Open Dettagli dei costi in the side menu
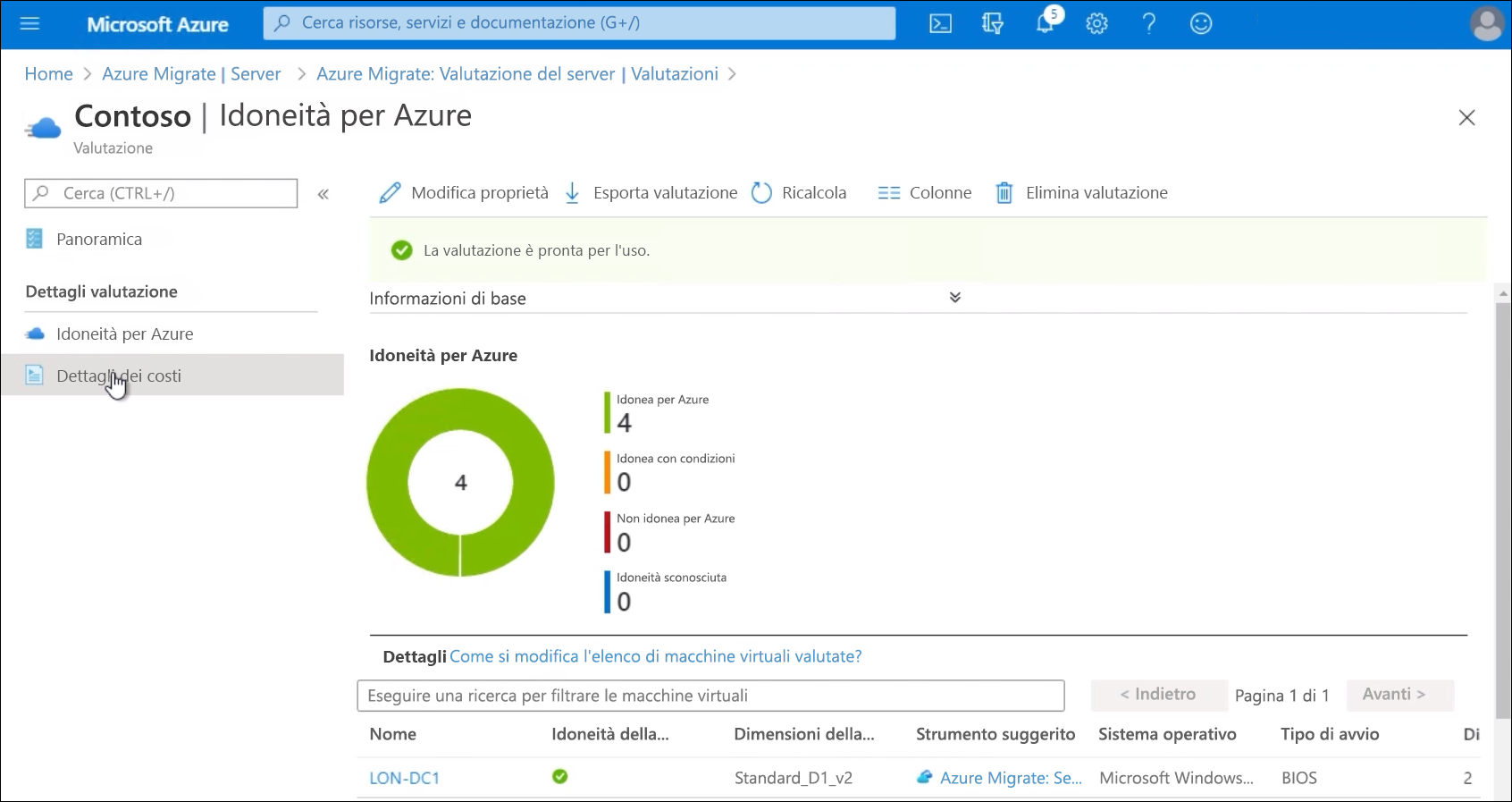 point(172,376)
